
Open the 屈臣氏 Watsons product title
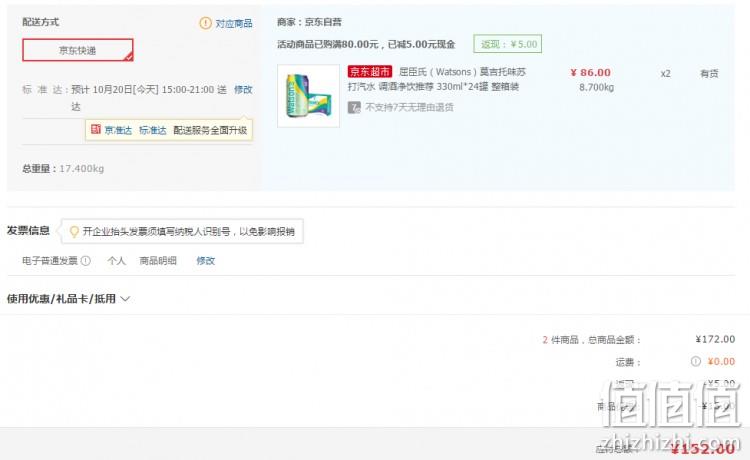[437, 79]
